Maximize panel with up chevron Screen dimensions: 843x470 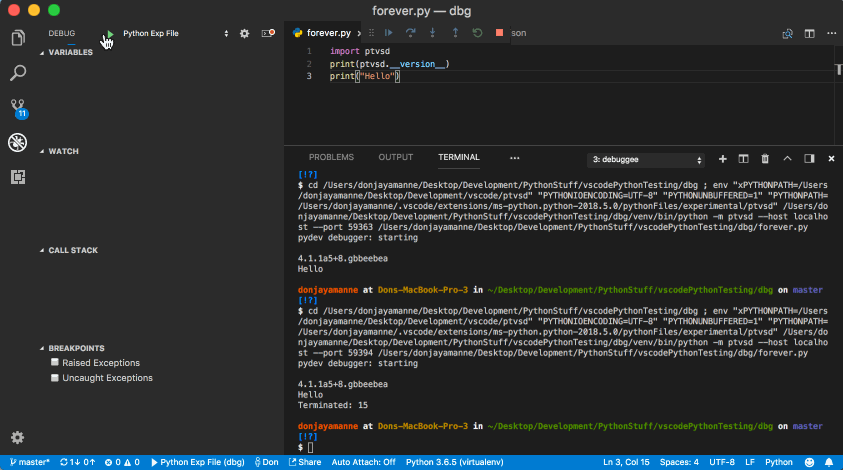787,159
